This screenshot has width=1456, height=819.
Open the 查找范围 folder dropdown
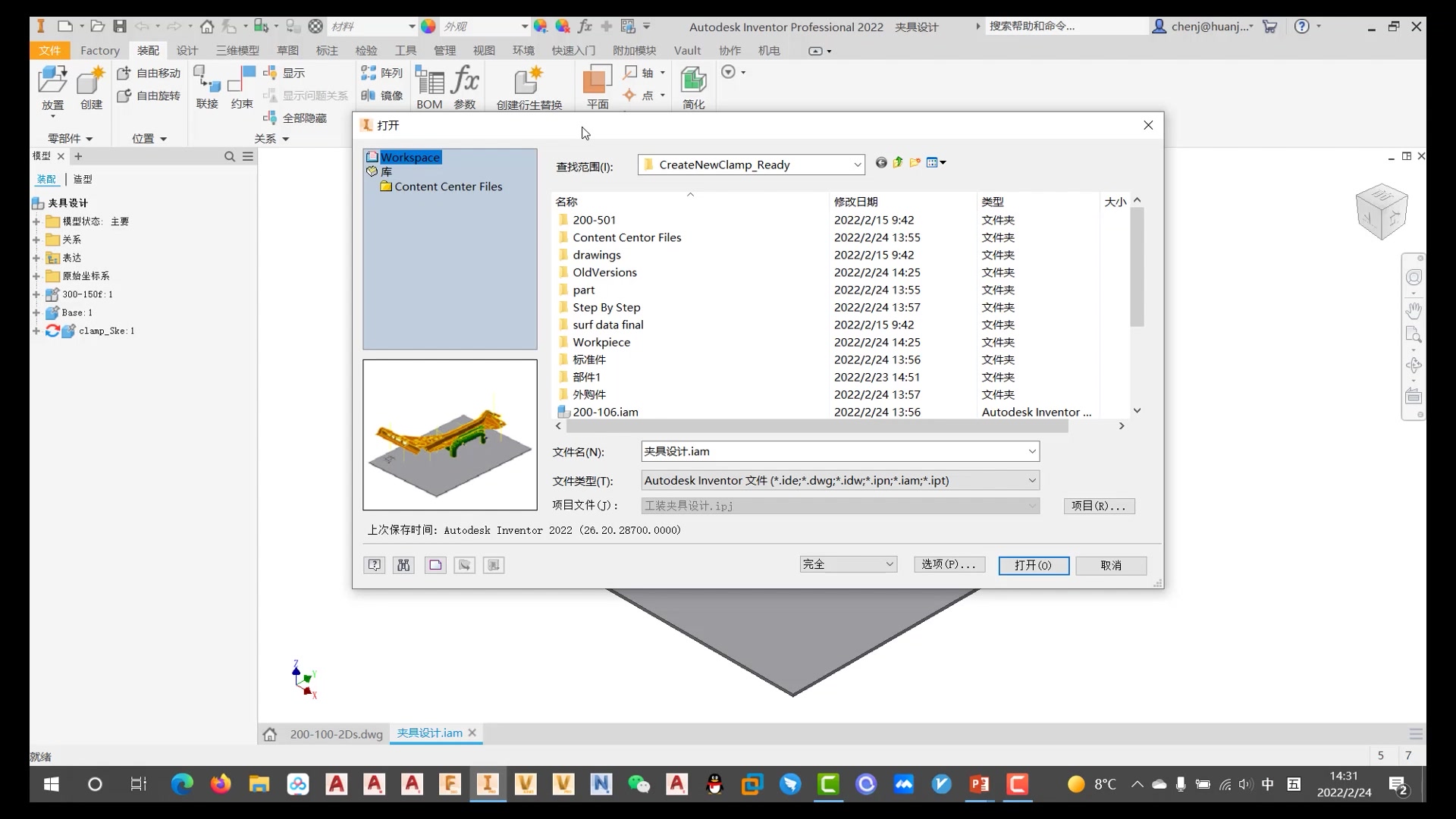tap(856, 163)
